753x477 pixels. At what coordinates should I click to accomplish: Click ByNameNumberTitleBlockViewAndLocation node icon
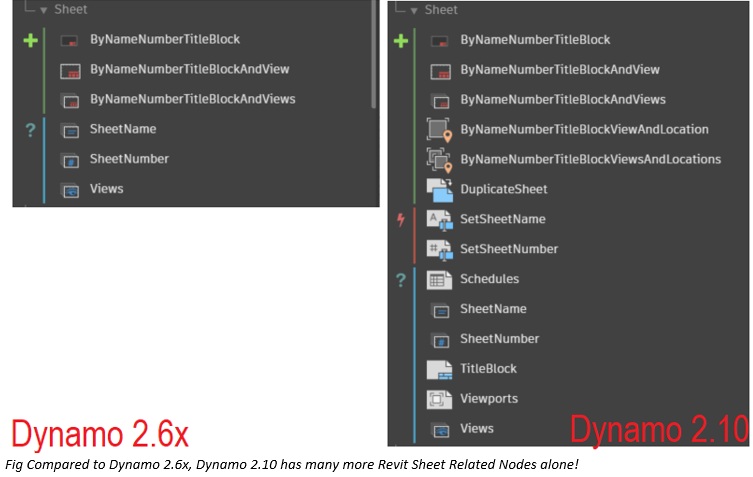point(439,130)
